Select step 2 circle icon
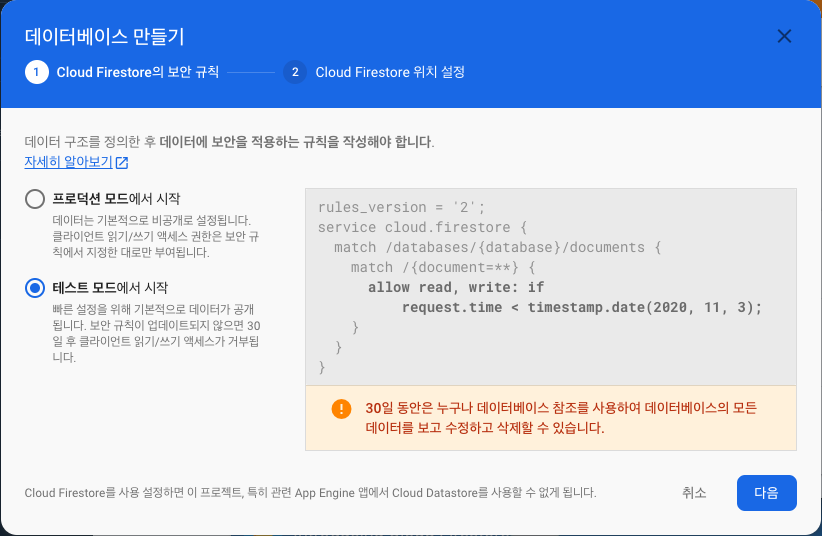 [x=295, y=72]
